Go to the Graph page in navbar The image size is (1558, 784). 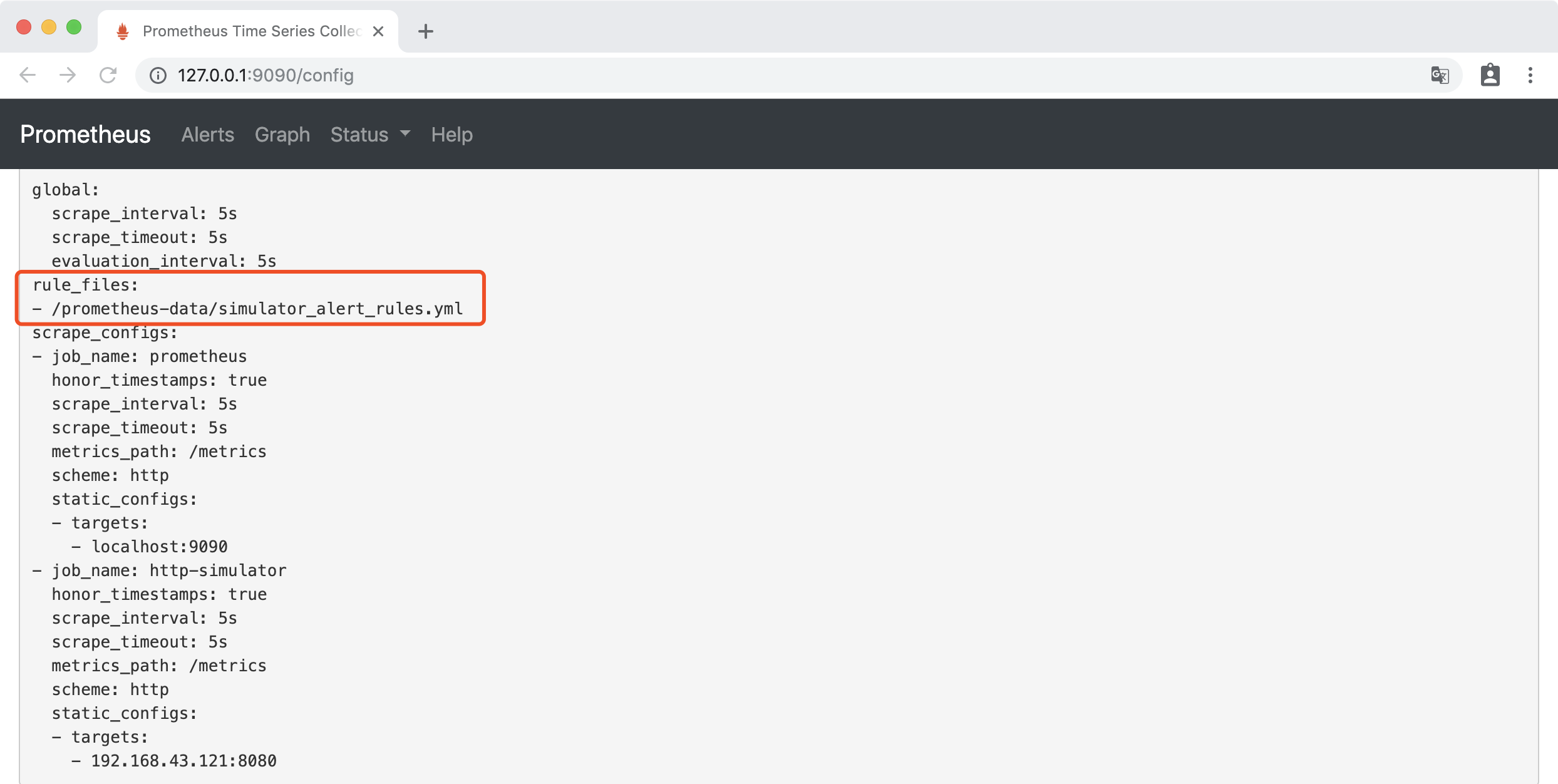[282, 135]
